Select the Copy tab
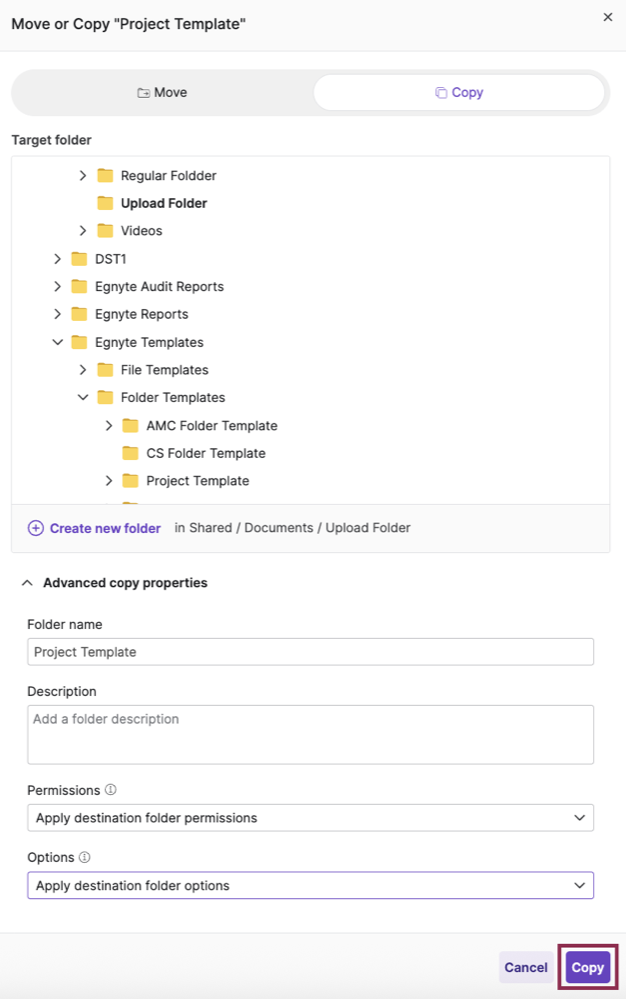The width and height of the screenshot is (626, 999). click(459, 93)
